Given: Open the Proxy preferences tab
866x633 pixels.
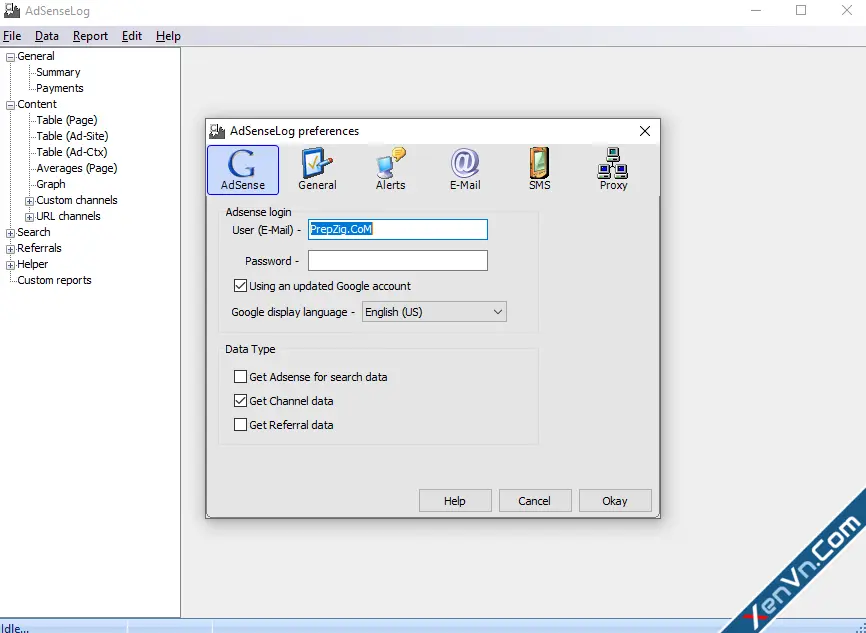Looking at the screenshot, I should [x=613, y=170].
